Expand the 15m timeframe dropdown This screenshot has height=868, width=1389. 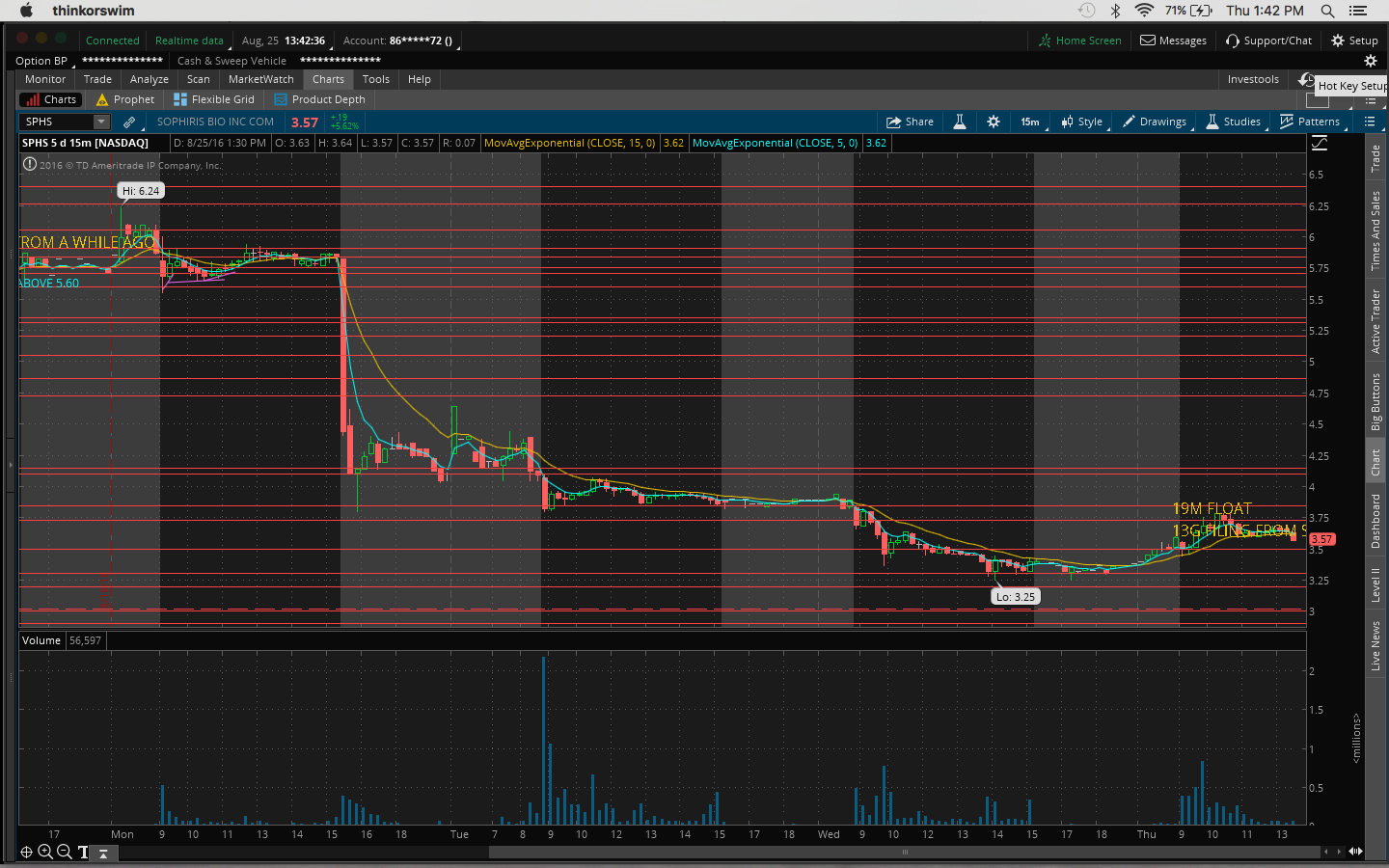pyautogui.click(x=1030, y=122)
